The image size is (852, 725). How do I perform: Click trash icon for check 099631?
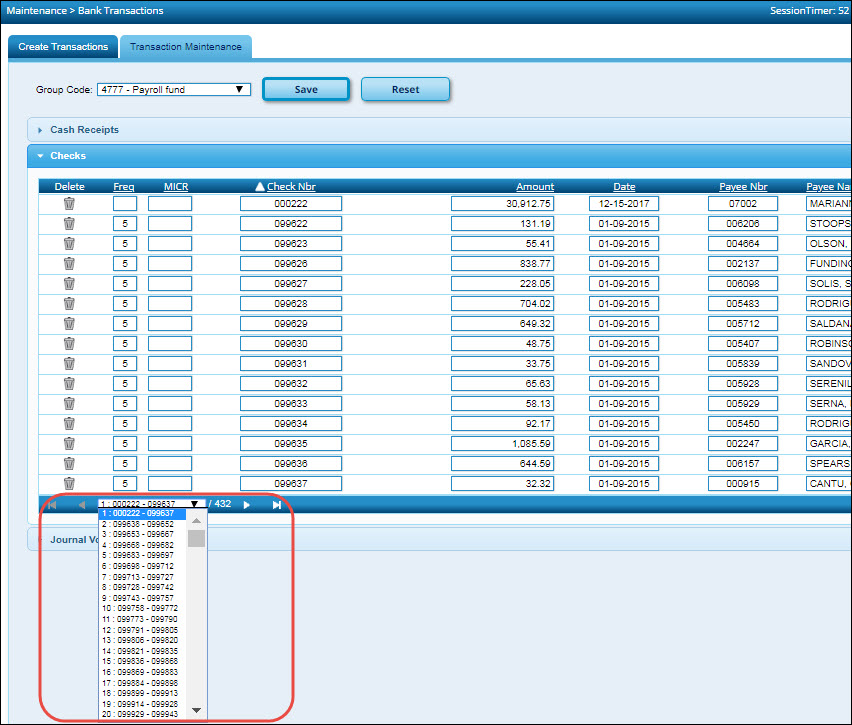(69, 363)
